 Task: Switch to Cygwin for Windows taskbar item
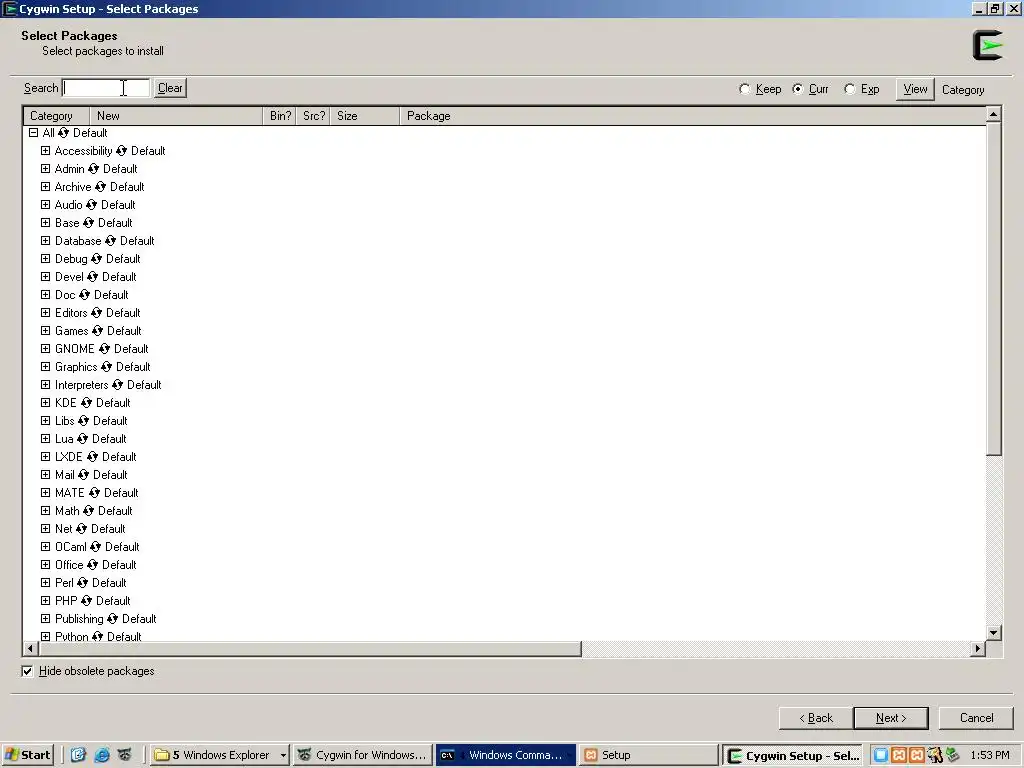click(x=362, y=755)
